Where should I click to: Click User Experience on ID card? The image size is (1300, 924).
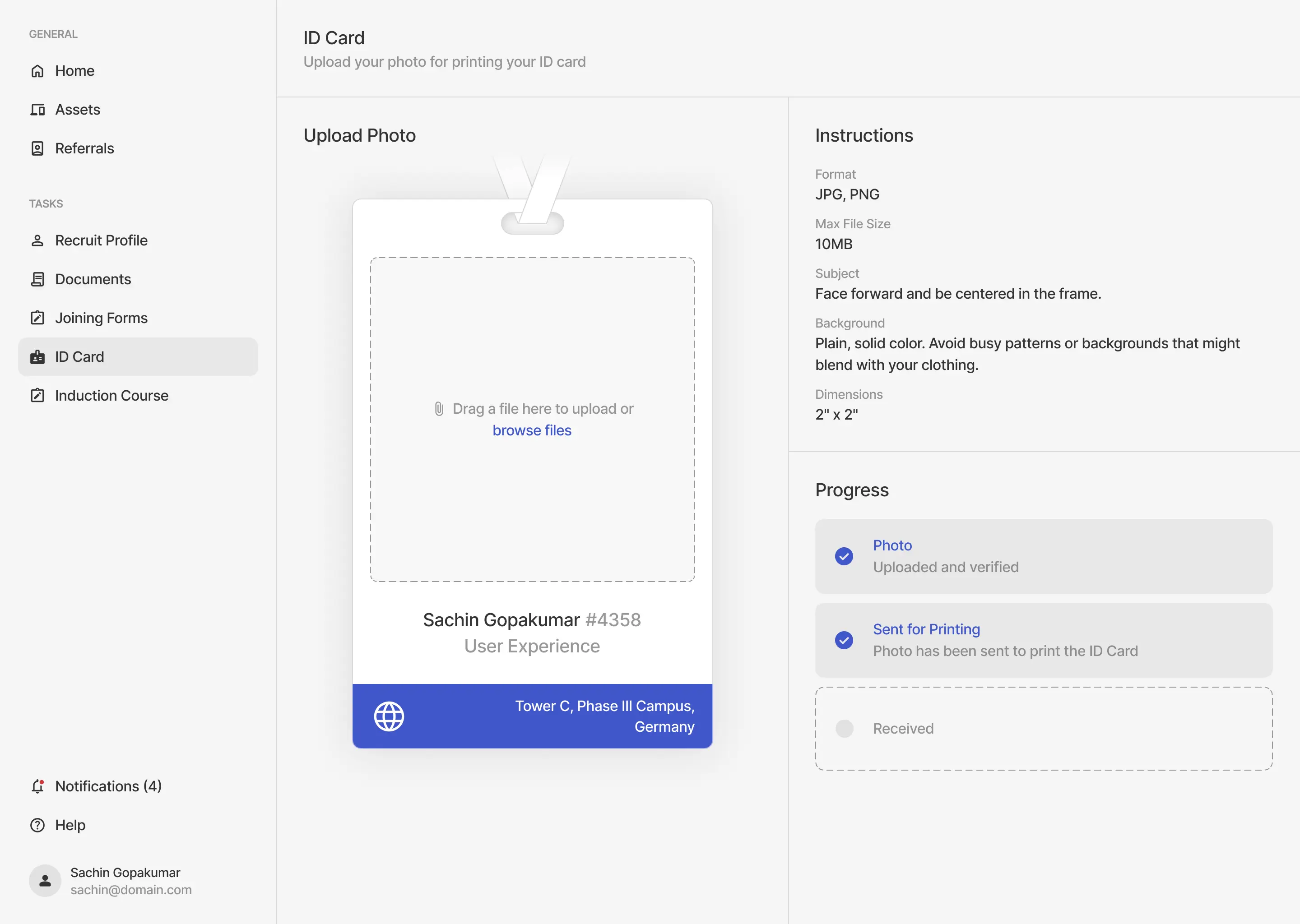point(532,647)
